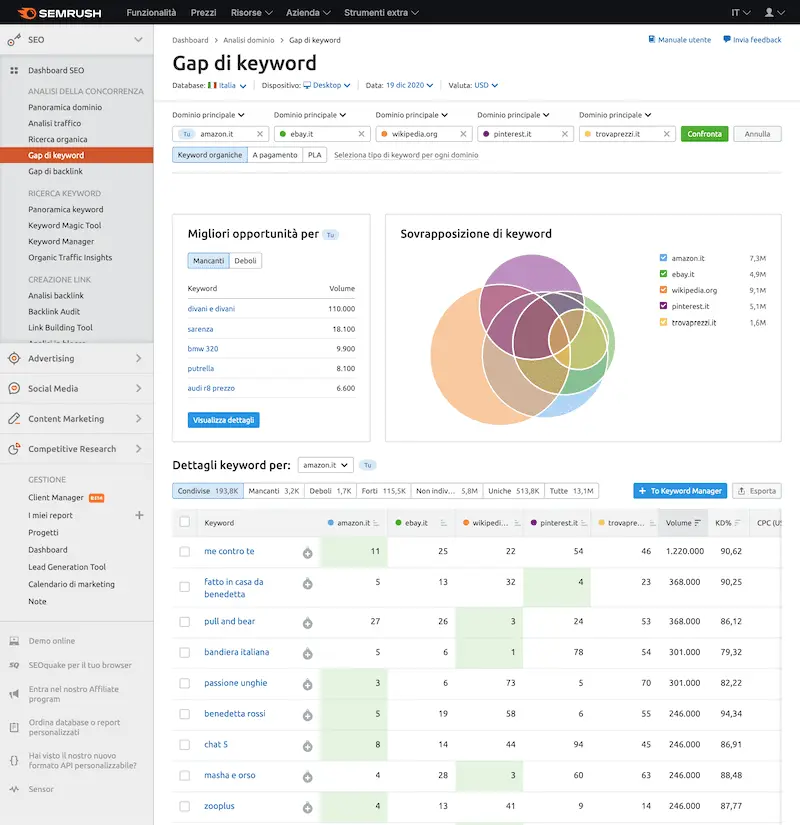
Task: Click the Ordina database report icon
Action: (x=14, y=727)
